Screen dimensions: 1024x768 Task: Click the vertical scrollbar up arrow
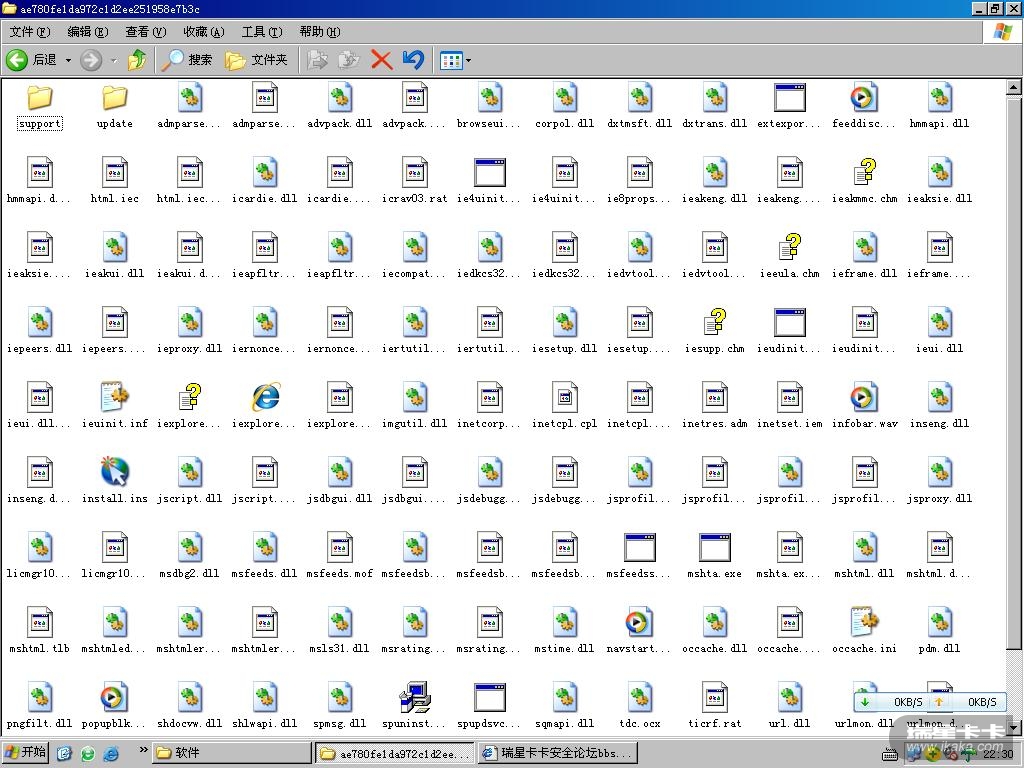[x=1014, y=86]
